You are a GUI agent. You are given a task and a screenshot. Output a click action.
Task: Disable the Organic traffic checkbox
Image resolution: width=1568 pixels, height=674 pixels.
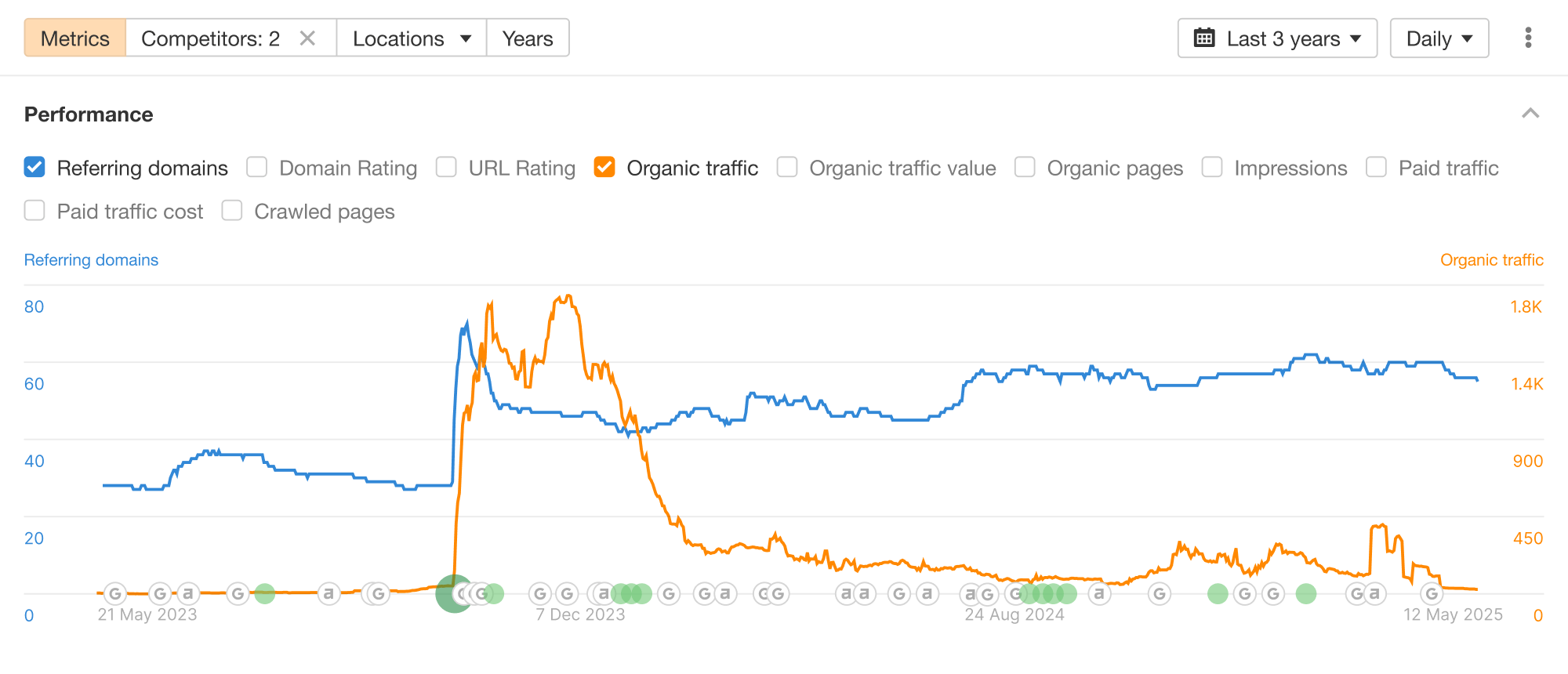(604, 167)
